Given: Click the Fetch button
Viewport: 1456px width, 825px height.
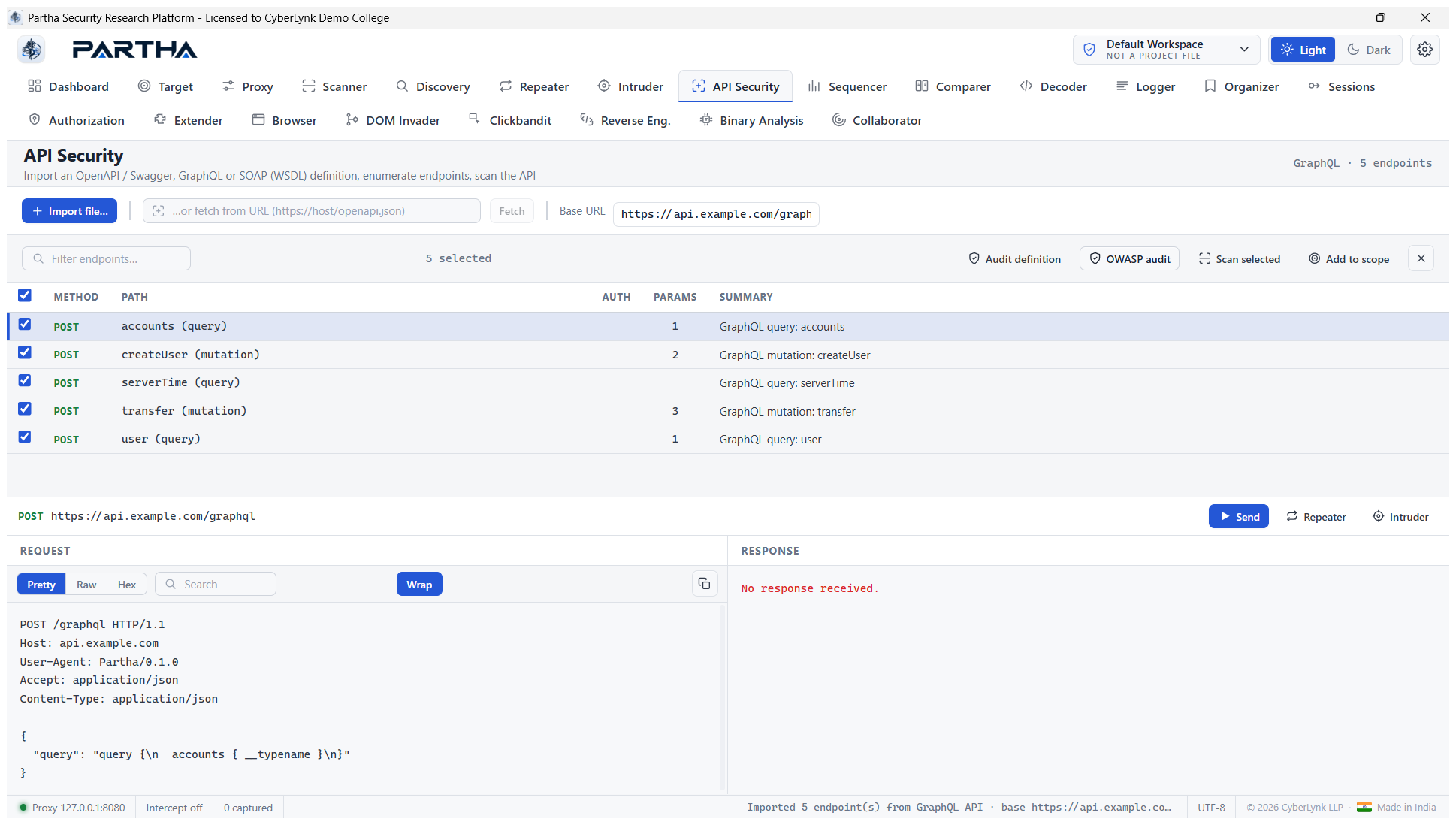Looking at the screenshot, I should (512, 211).
